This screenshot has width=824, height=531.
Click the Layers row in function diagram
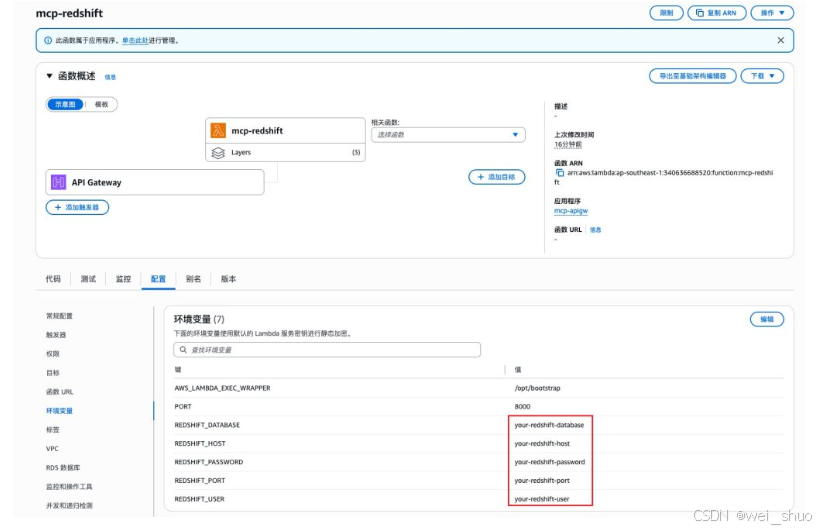coord(285,152)
